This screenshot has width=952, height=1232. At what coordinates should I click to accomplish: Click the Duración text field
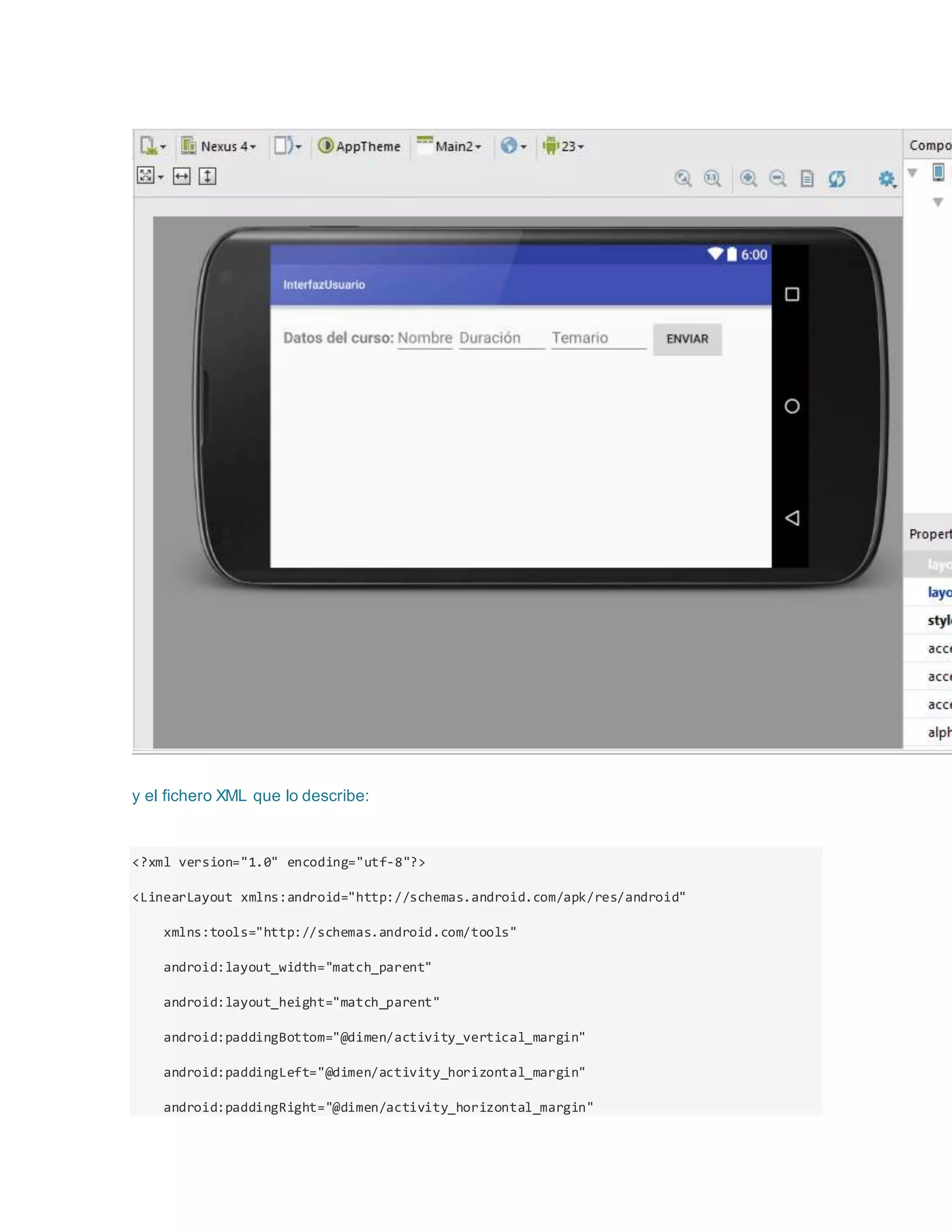502,338
